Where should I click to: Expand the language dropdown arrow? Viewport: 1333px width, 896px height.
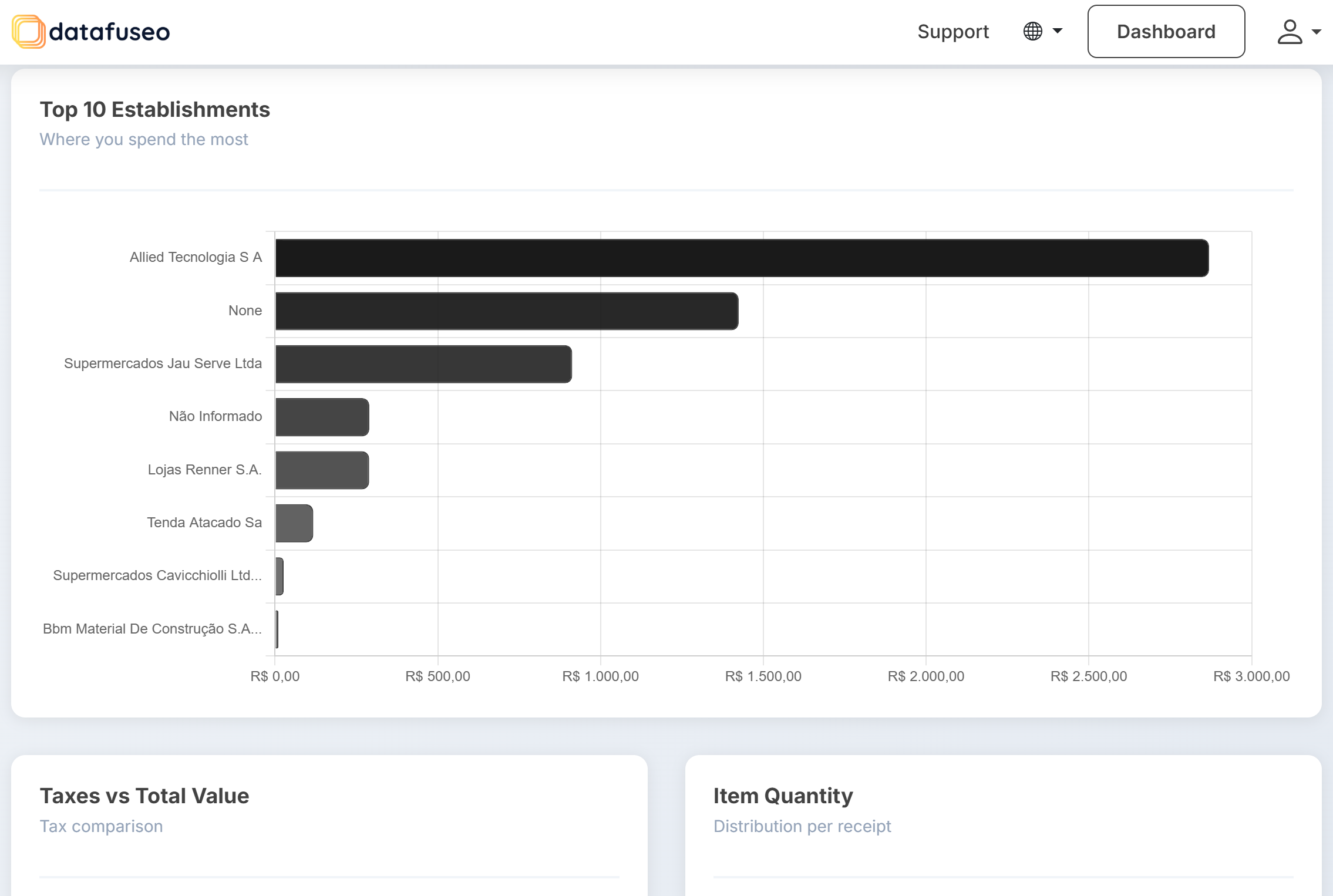coord(1058,31)
